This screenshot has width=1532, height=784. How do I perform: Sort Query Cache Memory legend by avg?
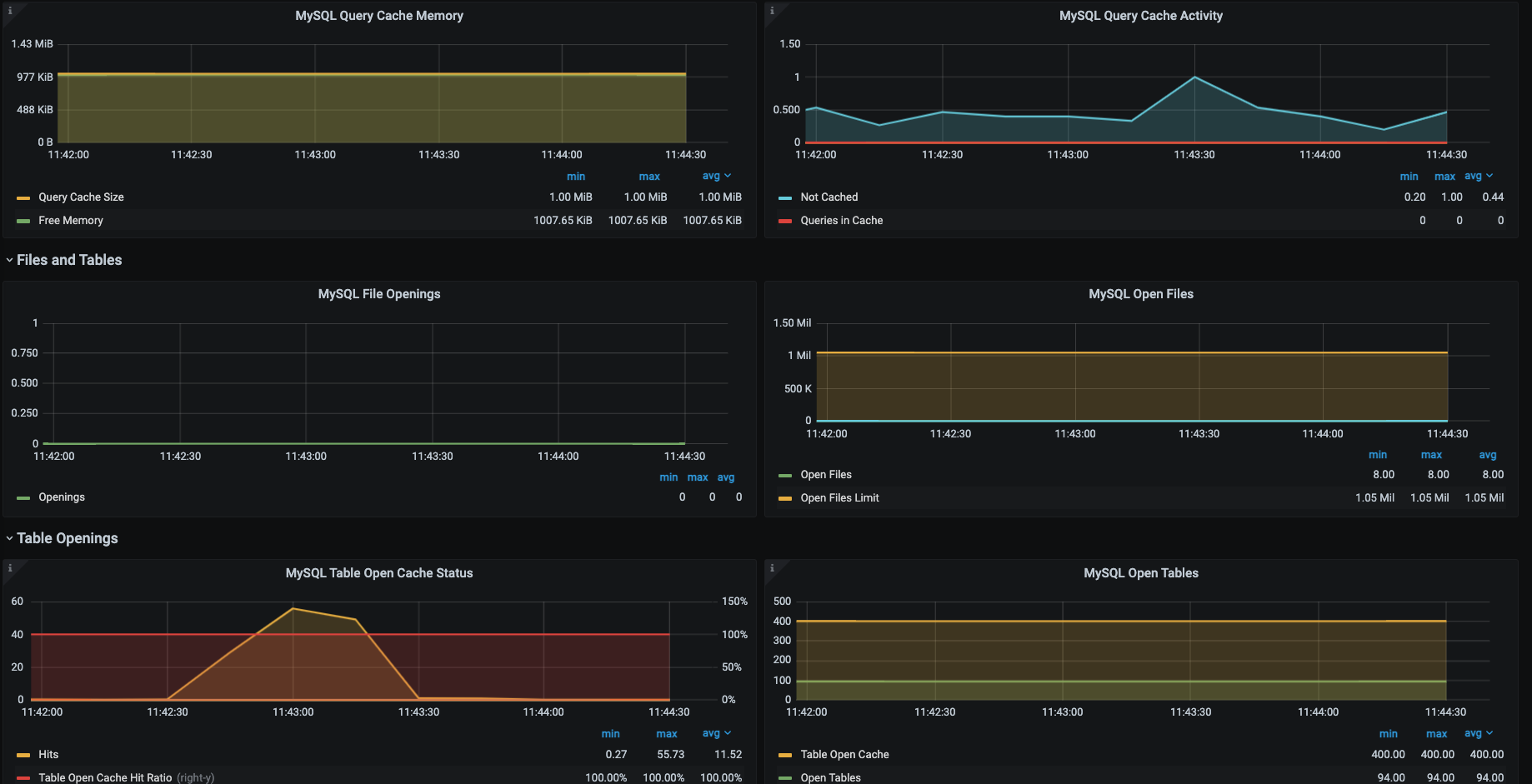(716, 177)
